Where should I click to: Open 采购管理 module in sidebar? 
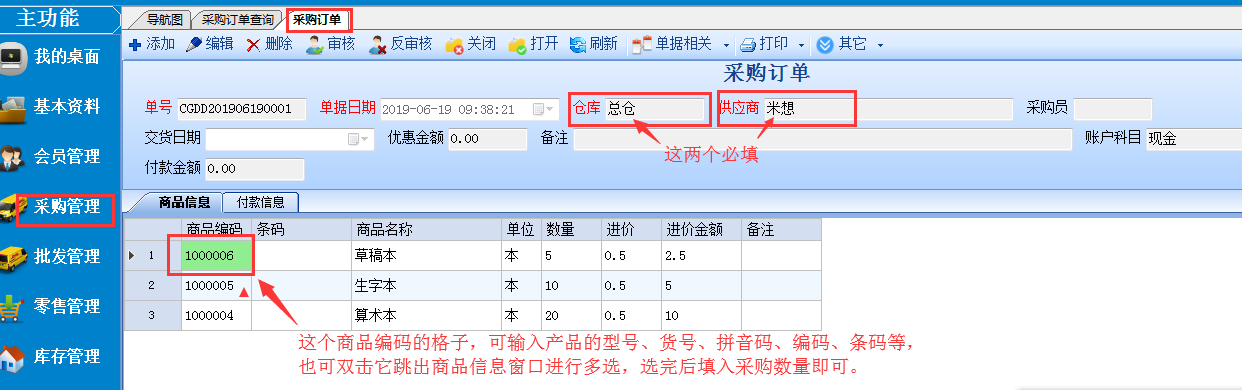pos(60,207)
